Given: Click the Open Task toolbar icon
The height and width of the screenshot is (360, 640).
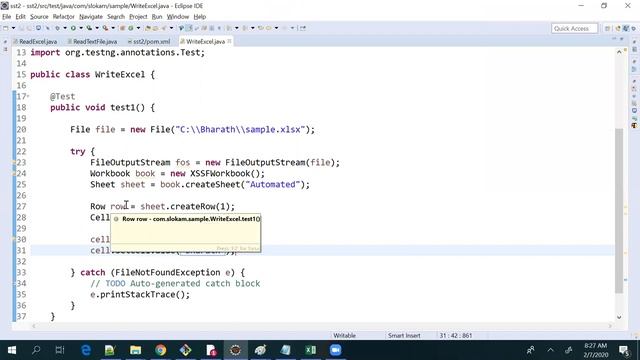Looking at the screenshot, I should coord(156,28).
